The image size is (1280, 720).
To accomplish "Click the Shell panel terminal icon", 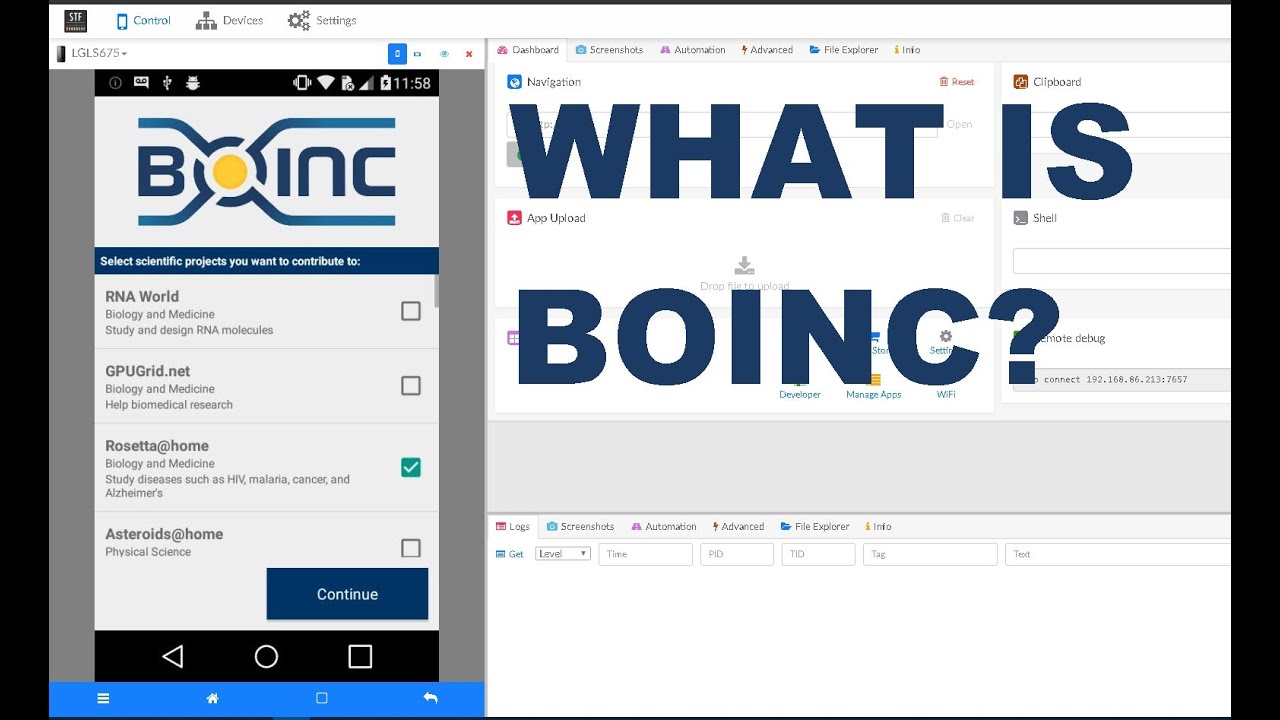I will 1021,218.
